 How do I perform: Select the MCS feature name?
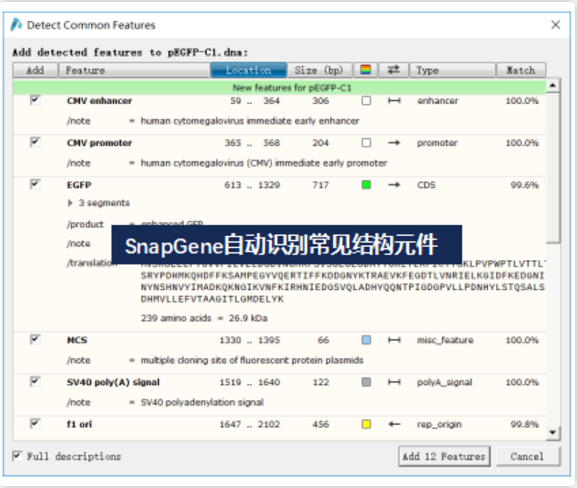[77, 340]
